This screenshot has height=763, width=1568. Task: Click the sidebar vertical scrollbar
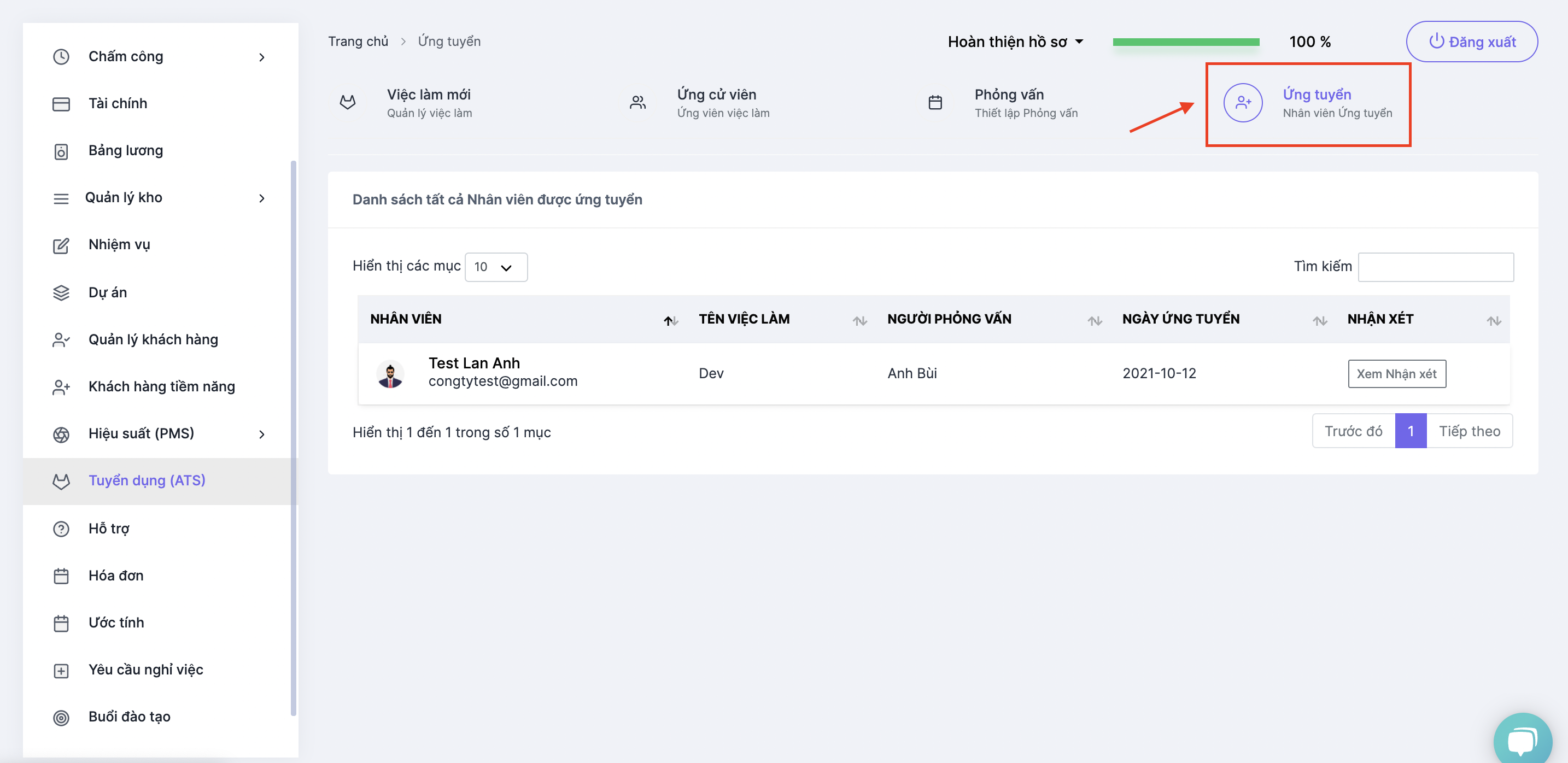[x=294, y=438]
